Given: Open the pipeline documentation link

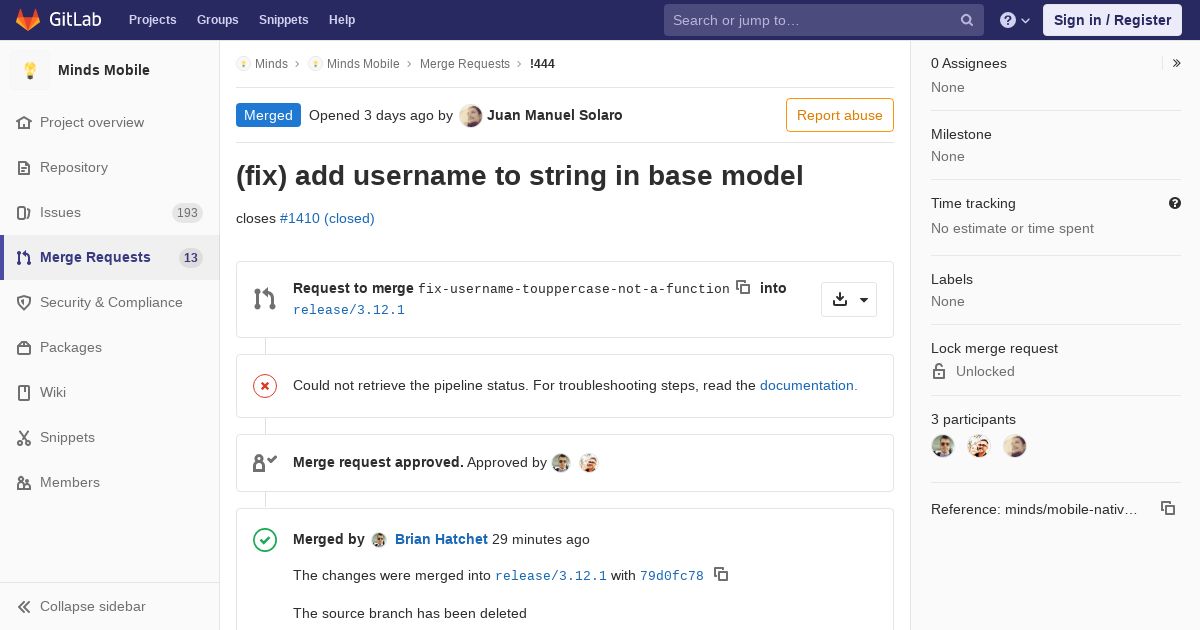Looking at the screenshot, I should coord(809,385).
